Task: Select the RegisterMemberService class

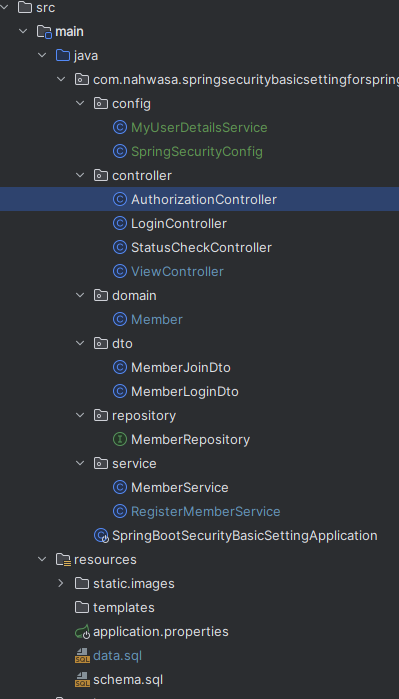Action: point(206,511)
